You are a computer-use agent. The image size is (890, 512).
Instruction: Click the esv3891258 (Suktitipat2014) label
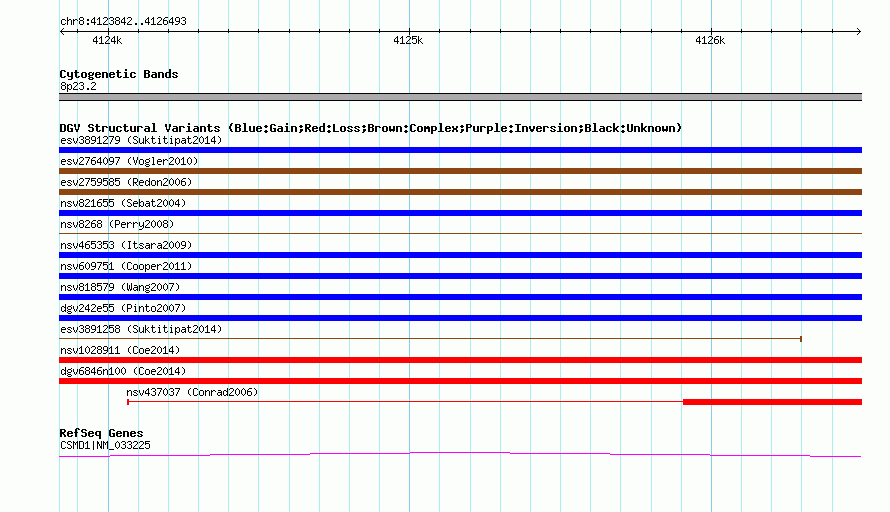click(x=141, y=329)
